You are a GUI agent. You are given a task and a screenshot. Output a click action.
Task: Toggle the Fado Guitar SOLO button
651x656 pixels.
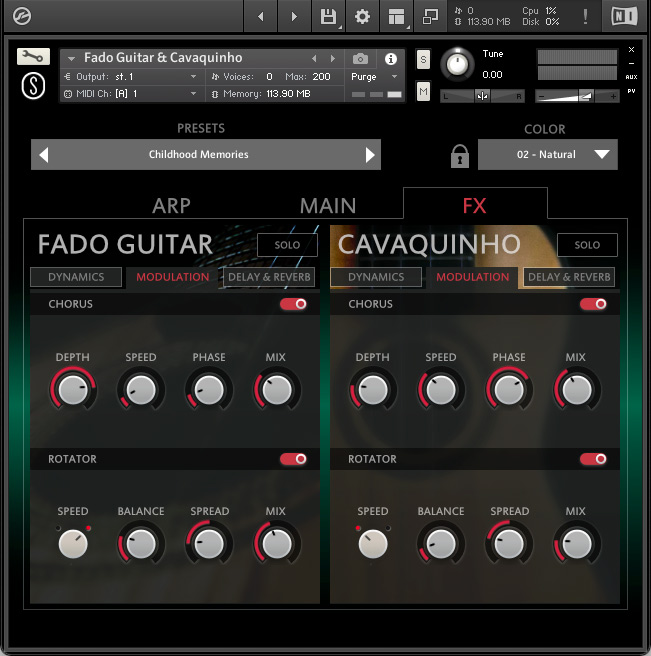[287, 245]
